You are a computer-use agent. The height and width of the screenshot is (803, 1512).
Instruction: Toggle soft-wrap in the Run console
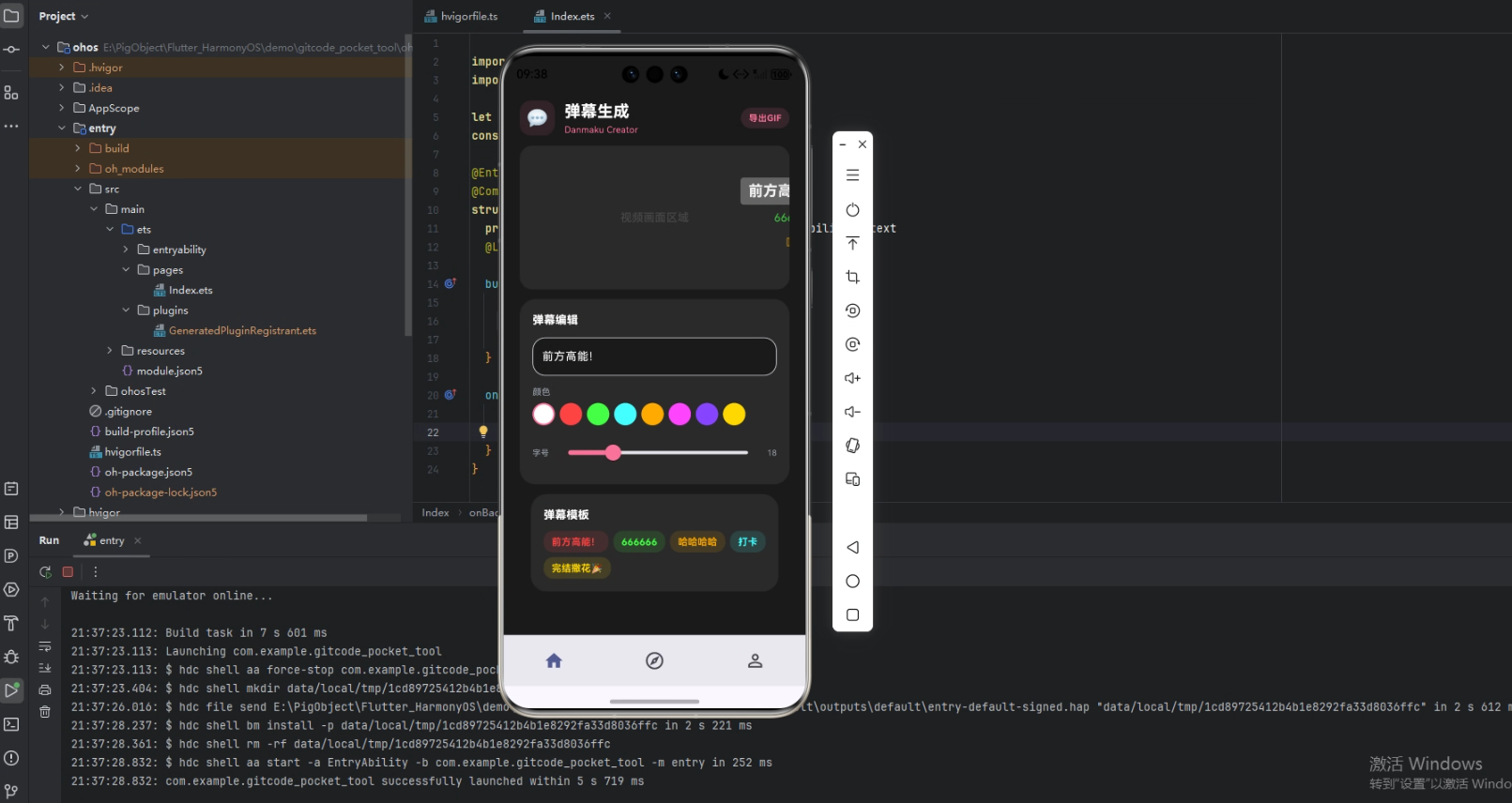pyautogui.click(x=45, y=646)
